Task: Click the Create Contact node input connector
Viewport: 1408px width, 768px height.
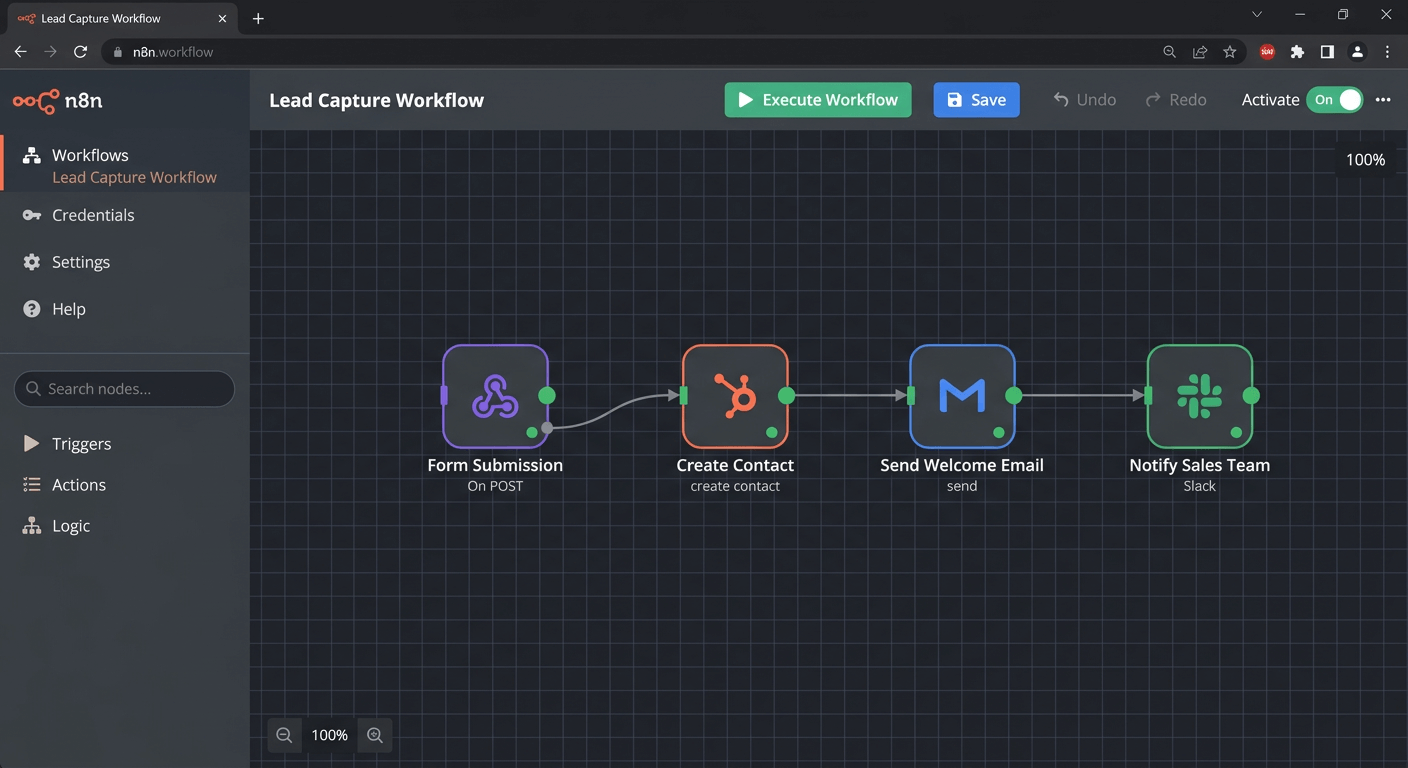Action: point(684,396)
